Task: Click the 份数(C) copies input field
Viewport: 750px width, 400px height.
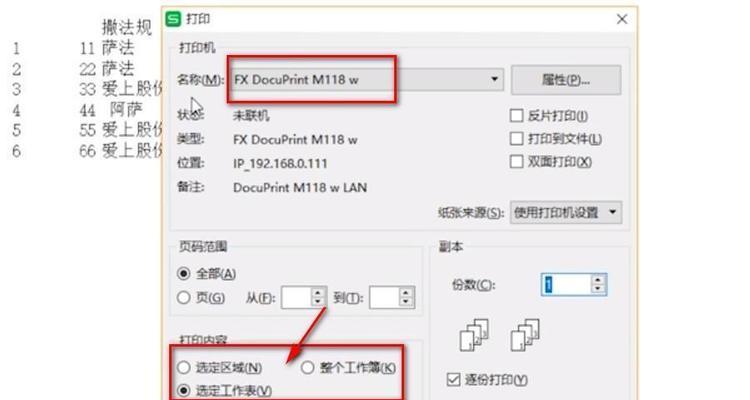Action: coord(566,285)
